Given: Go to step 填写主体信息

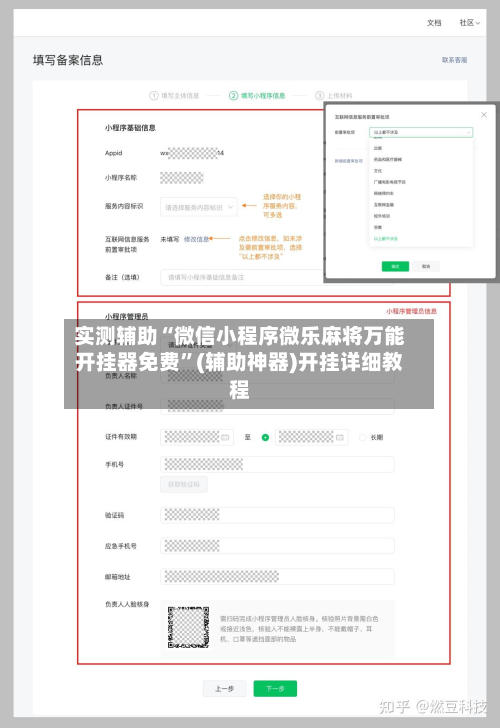Looking at the screenshot, I should coord(180,96).
